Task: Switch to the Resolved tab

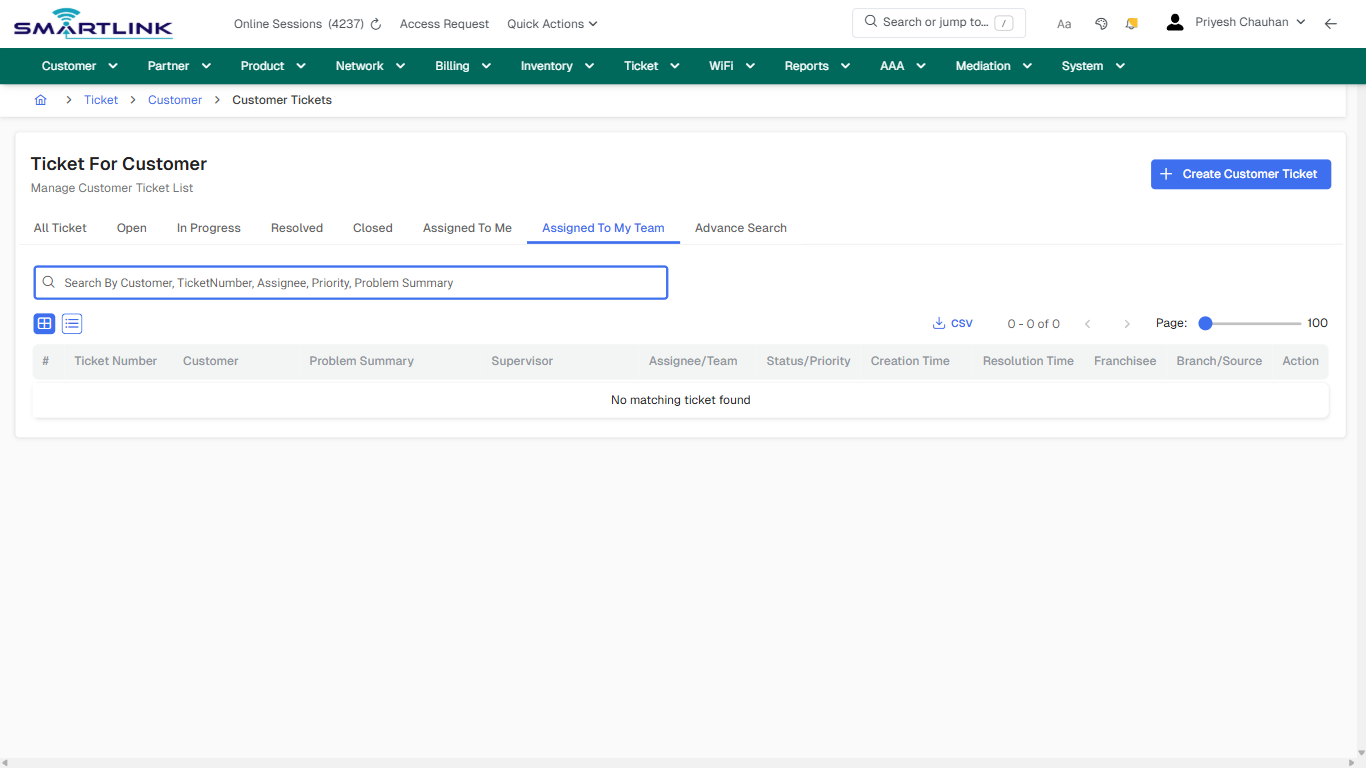Action: [296, 228]
